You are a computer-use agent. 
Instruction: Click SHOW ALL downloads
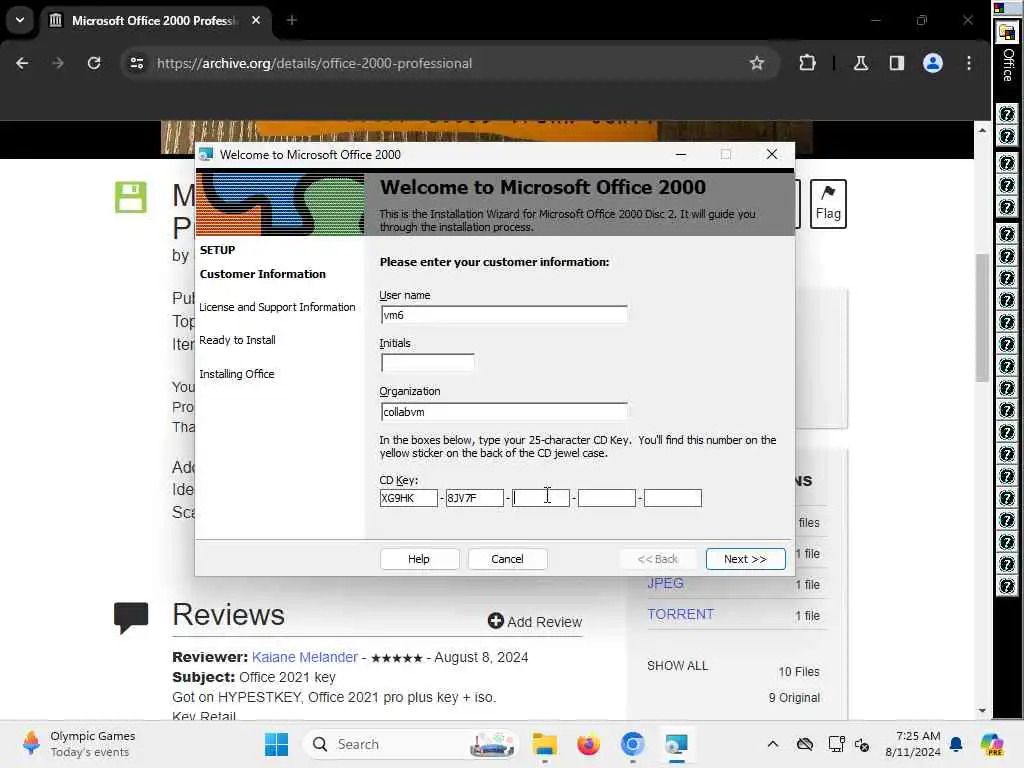677,665
